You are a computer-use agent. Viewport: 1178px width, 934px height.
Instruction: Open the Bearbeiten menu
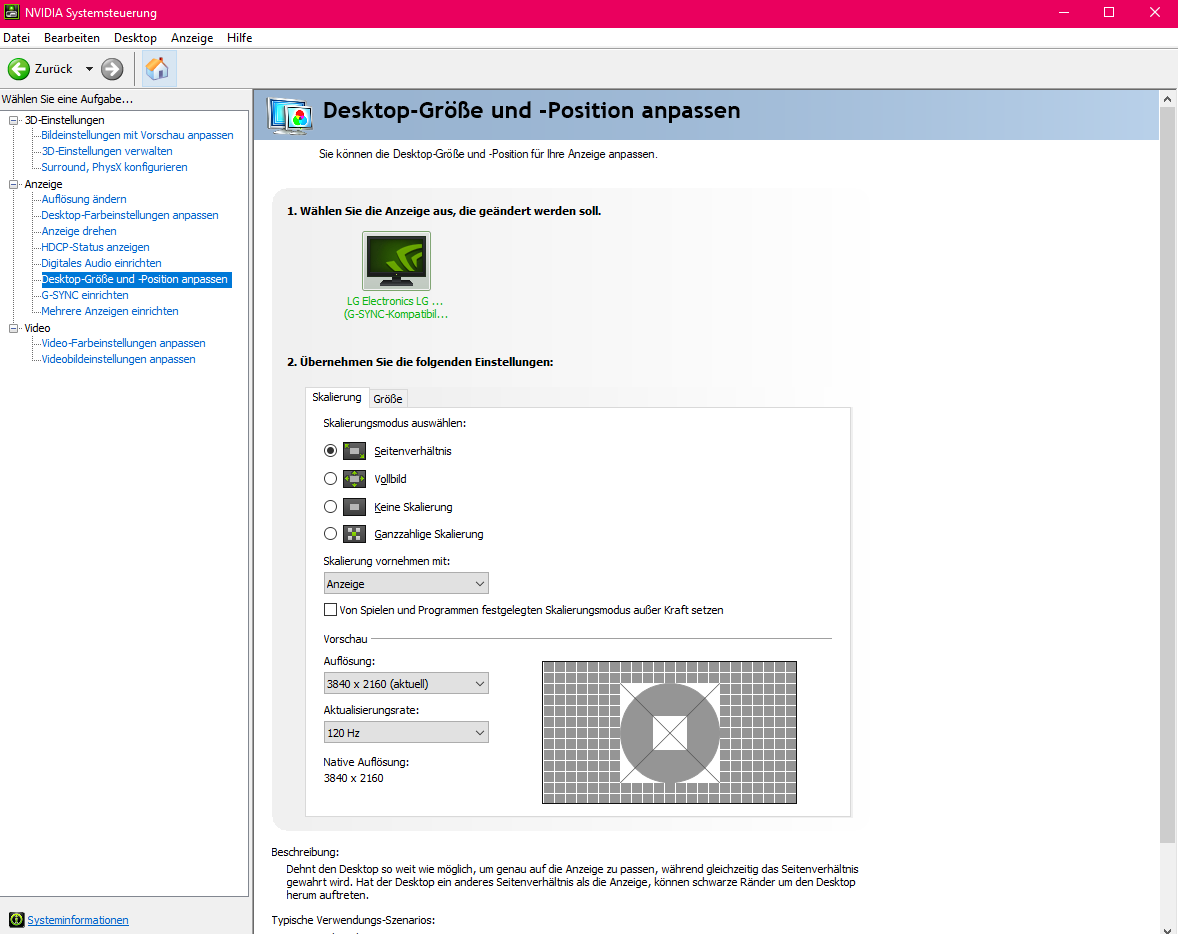71,38
